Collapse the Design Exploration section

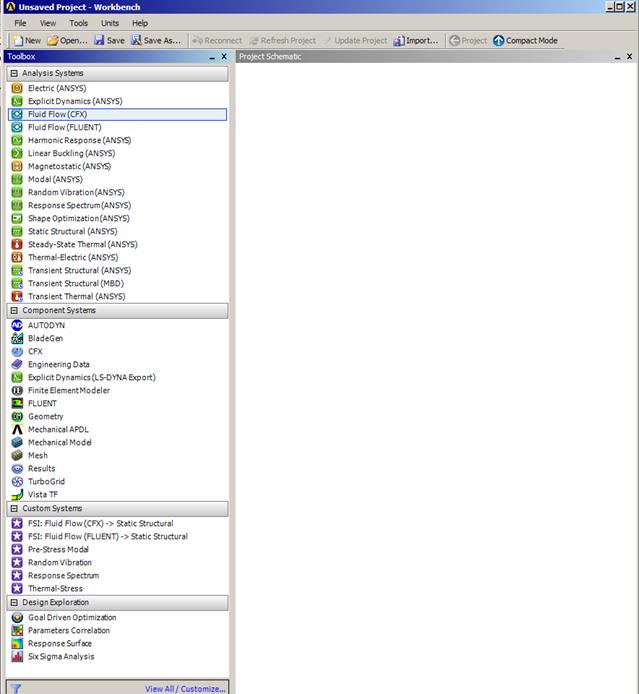pyautogui.click(x=14, y=602)
